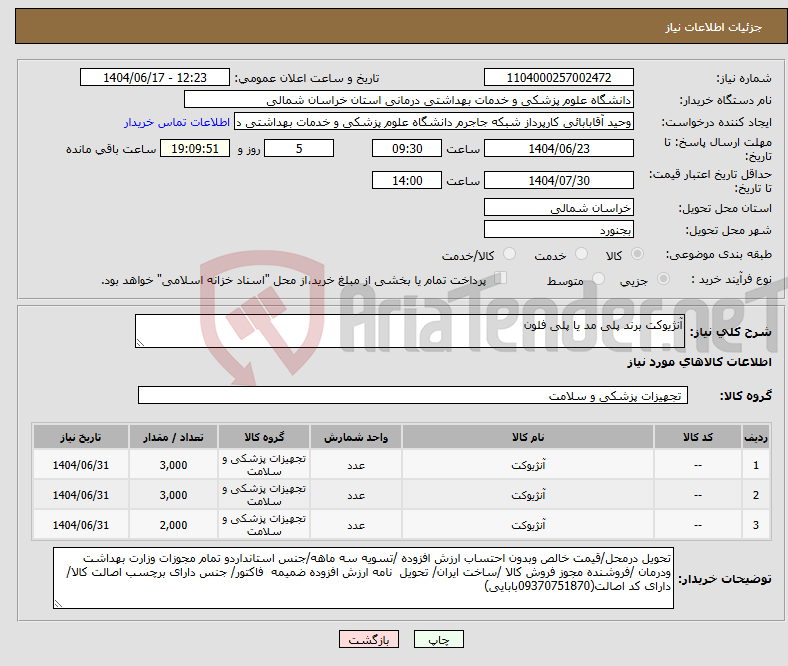The image size is (788, 666).
Task: Select the متوسط purchase type radio
Action: [598, 278]
